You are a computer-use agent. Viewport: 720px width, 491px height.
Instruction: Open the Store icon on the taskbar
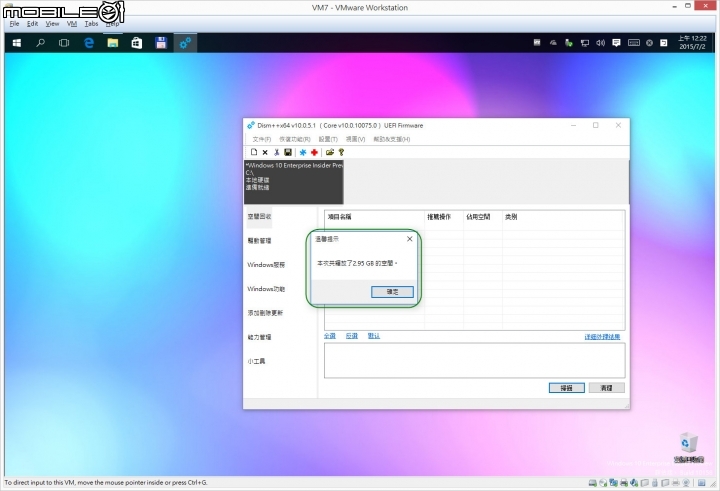tap(136, 43)
